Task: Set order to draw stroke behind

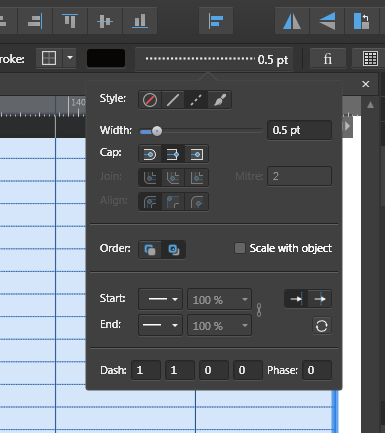Action: (x=150, y=250)
